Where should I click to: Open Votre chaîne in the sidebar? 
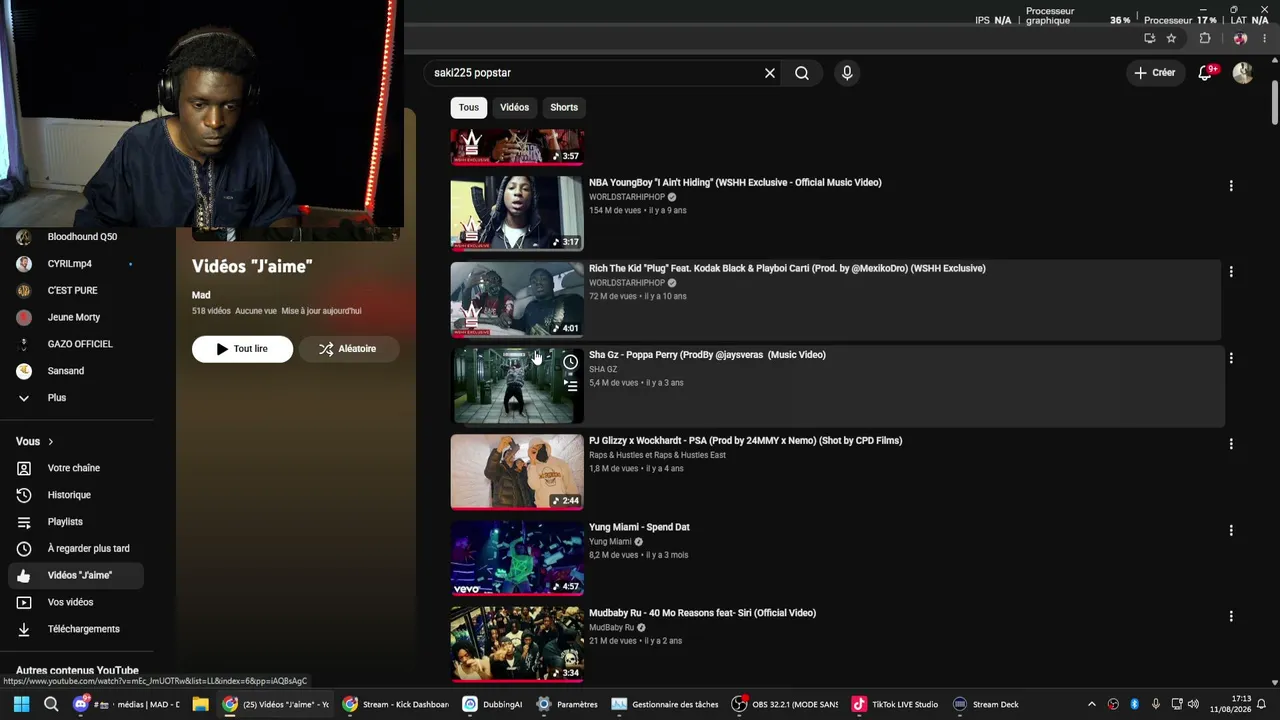pos(75,468)
